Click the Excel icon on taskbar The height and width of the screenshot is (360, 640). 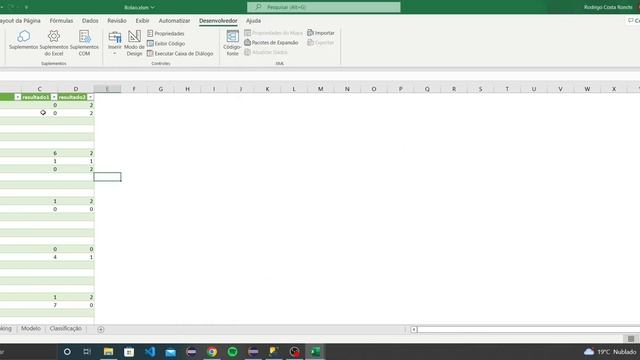(315, 351)
